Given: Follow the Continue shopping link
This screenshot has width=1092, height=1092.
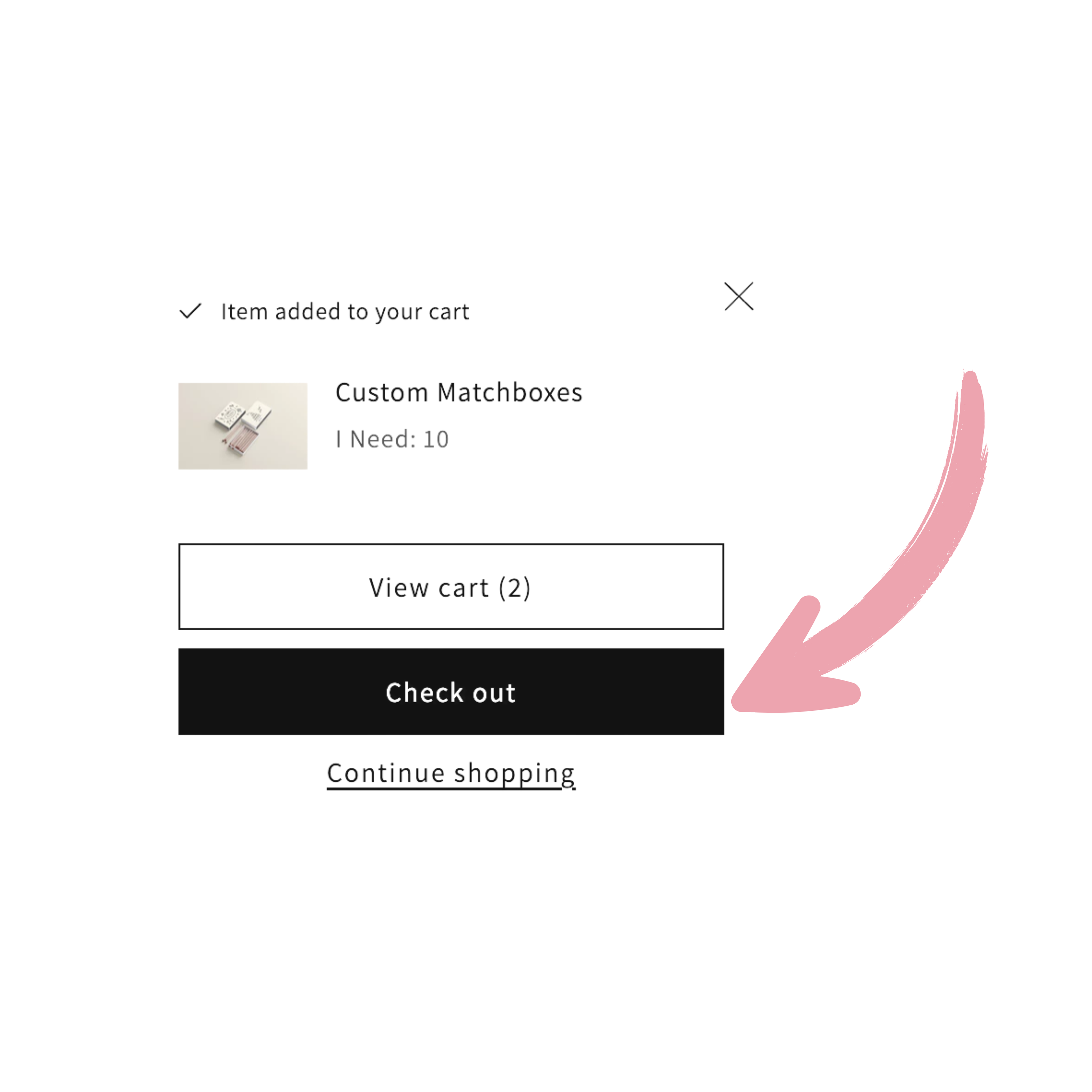Looking at the screenshot, I should (x=451, y=774).
